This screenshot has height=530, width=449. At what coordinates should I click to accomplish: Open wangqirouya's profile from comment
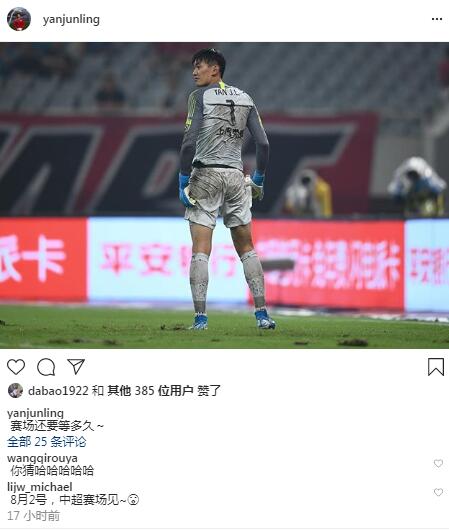42,458
